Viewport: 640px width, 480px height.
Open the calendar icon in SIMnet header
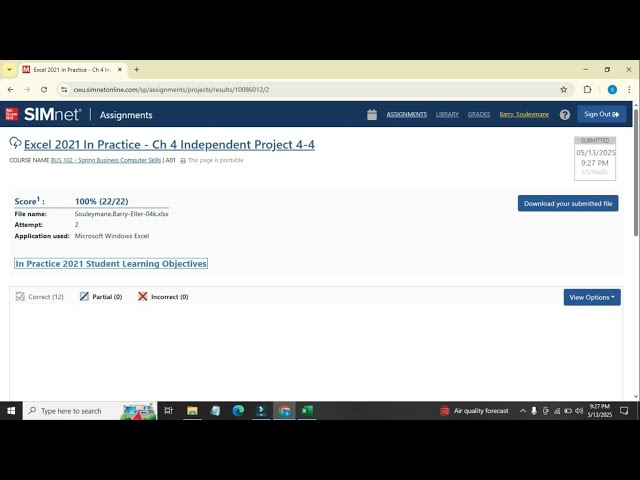(372, 115)
